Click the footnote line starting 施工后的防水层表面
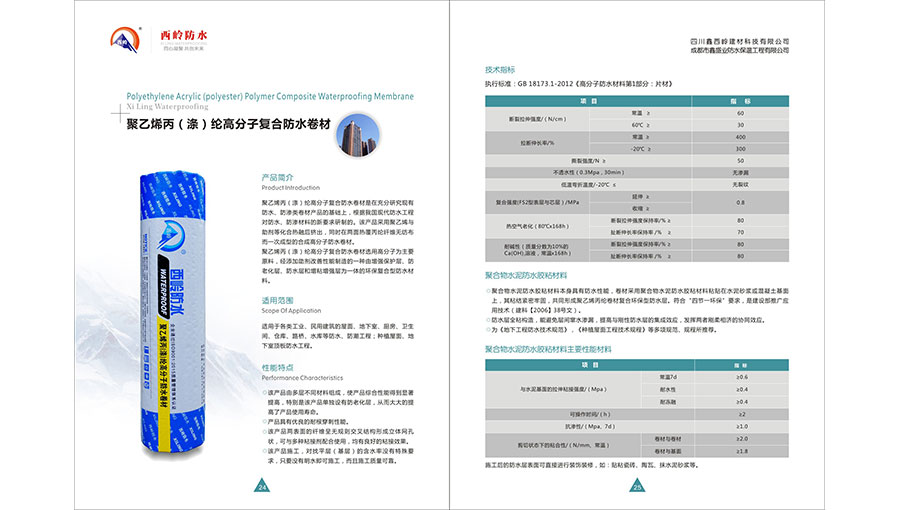Viewport: 900px width, 510px height. 592,465
